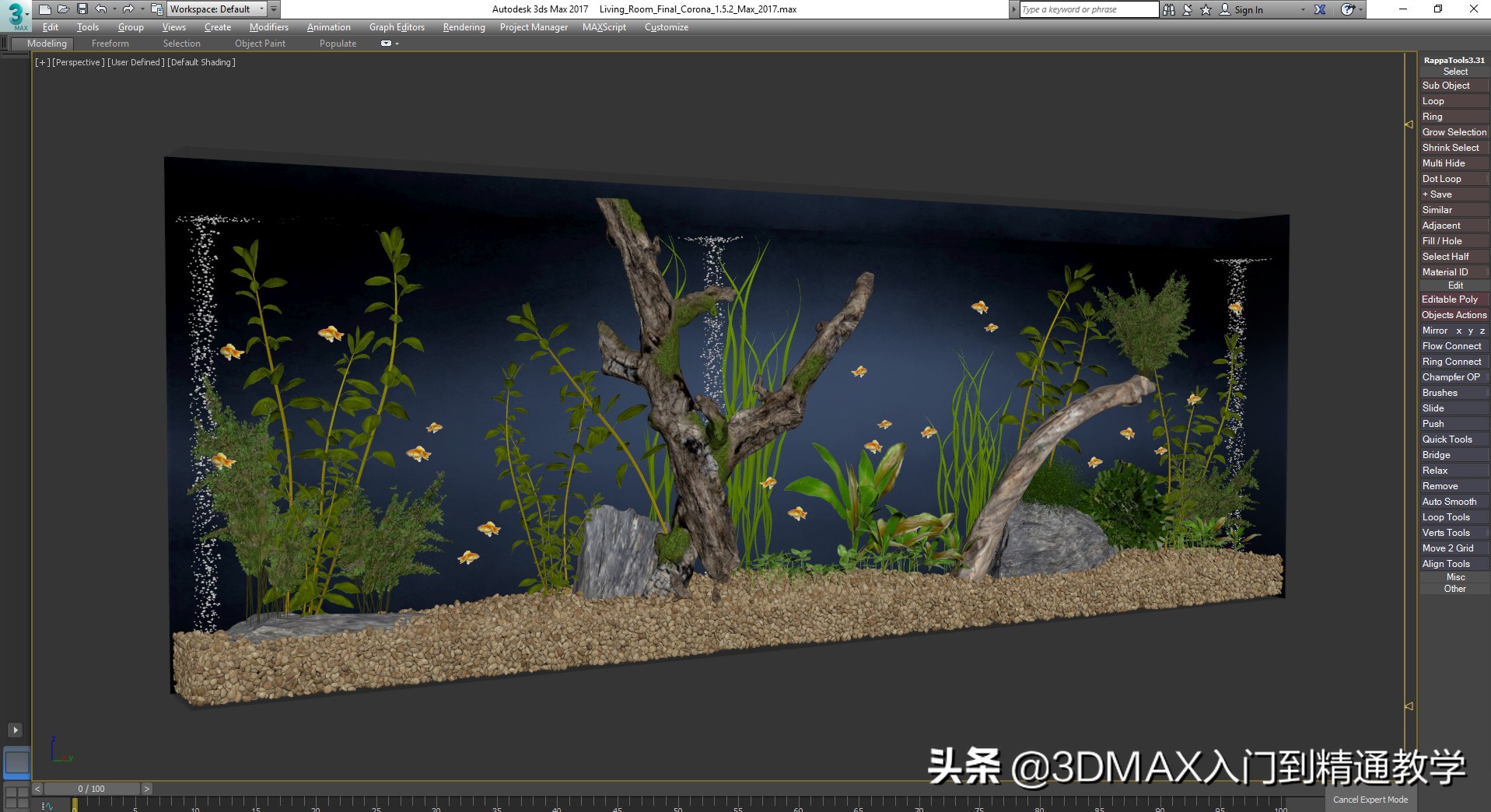The image size is (1491, 812).
Task: Select the single viewport layout
Action: click(16, 763)
